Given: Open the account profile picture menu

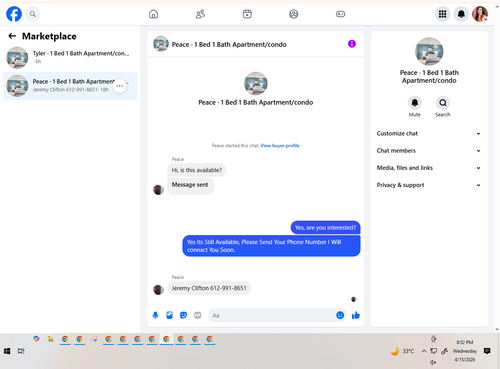Looking at the screenshot, I should tap(480, 14).
